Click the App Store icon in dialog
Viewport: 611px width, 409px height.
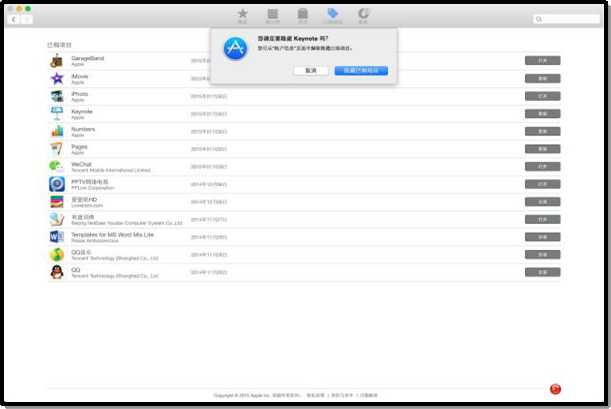(235, 50)
